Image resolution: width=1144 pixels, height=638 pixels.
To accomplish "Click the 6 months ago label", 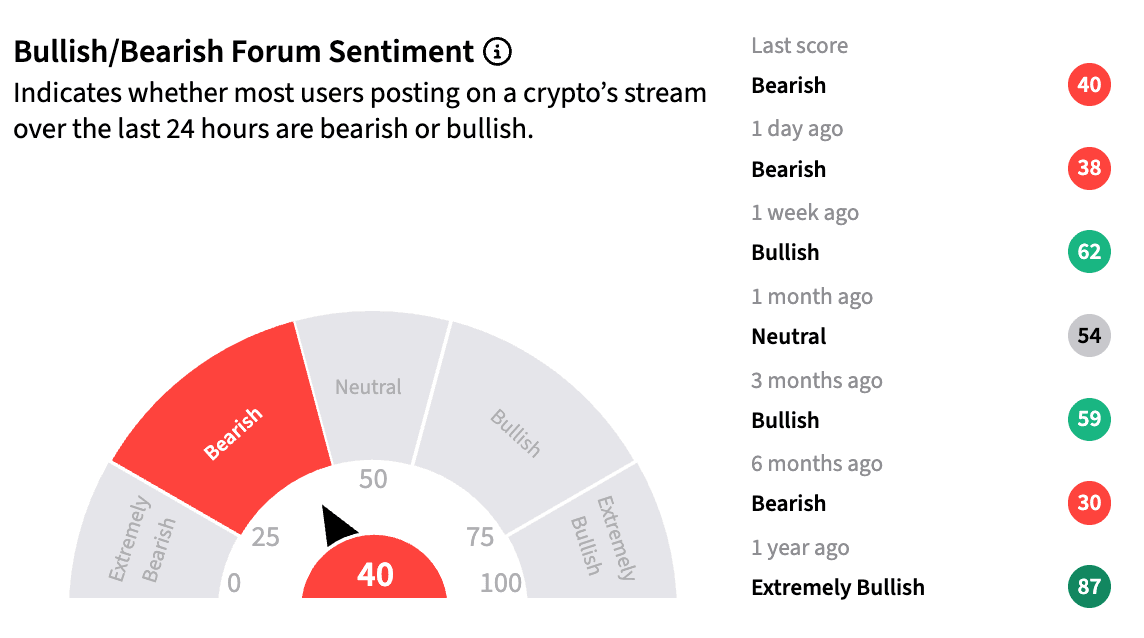I will [817, 464].
